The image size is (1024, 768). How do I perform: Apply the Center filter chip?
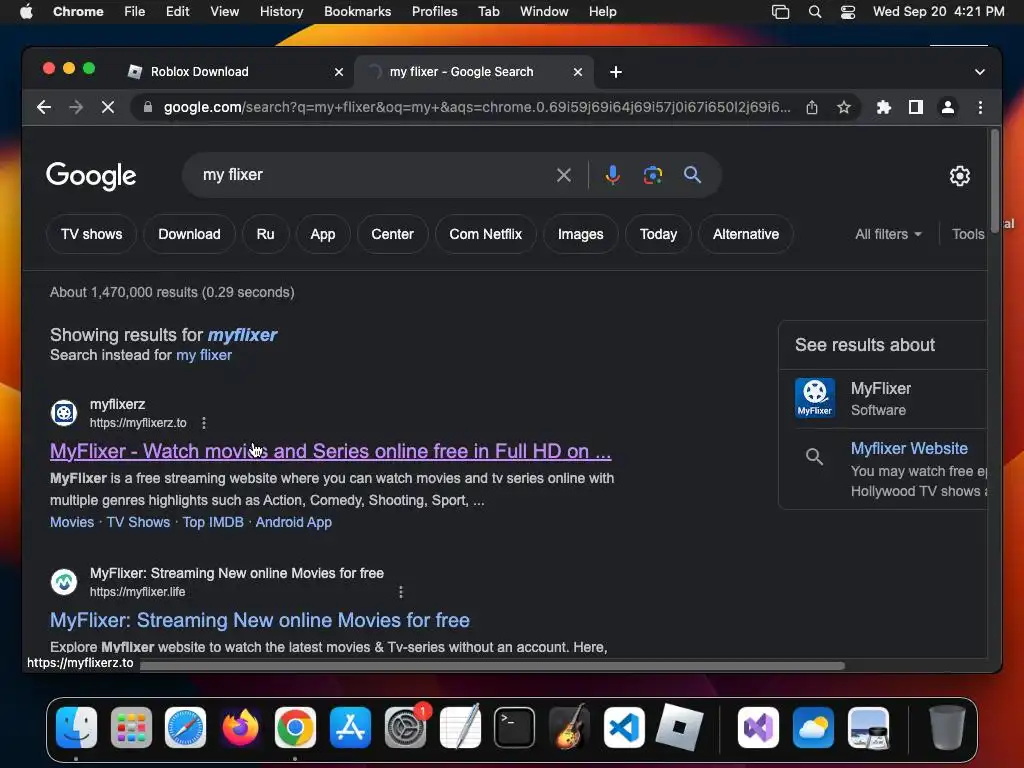pyautogui.click(x=392, y=234)
